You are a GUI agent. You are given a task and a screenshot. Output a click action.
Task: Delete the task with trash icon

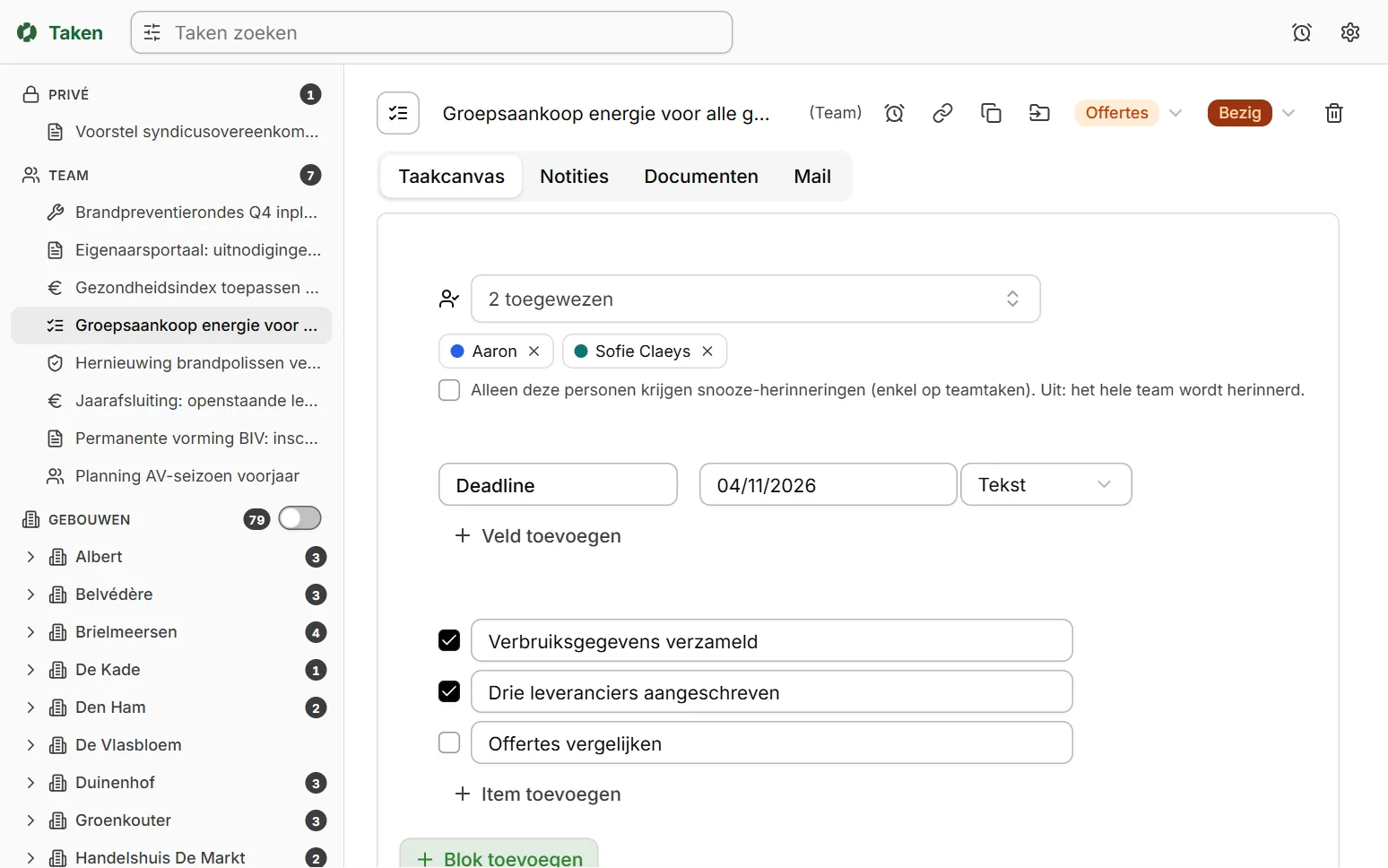1334,113
